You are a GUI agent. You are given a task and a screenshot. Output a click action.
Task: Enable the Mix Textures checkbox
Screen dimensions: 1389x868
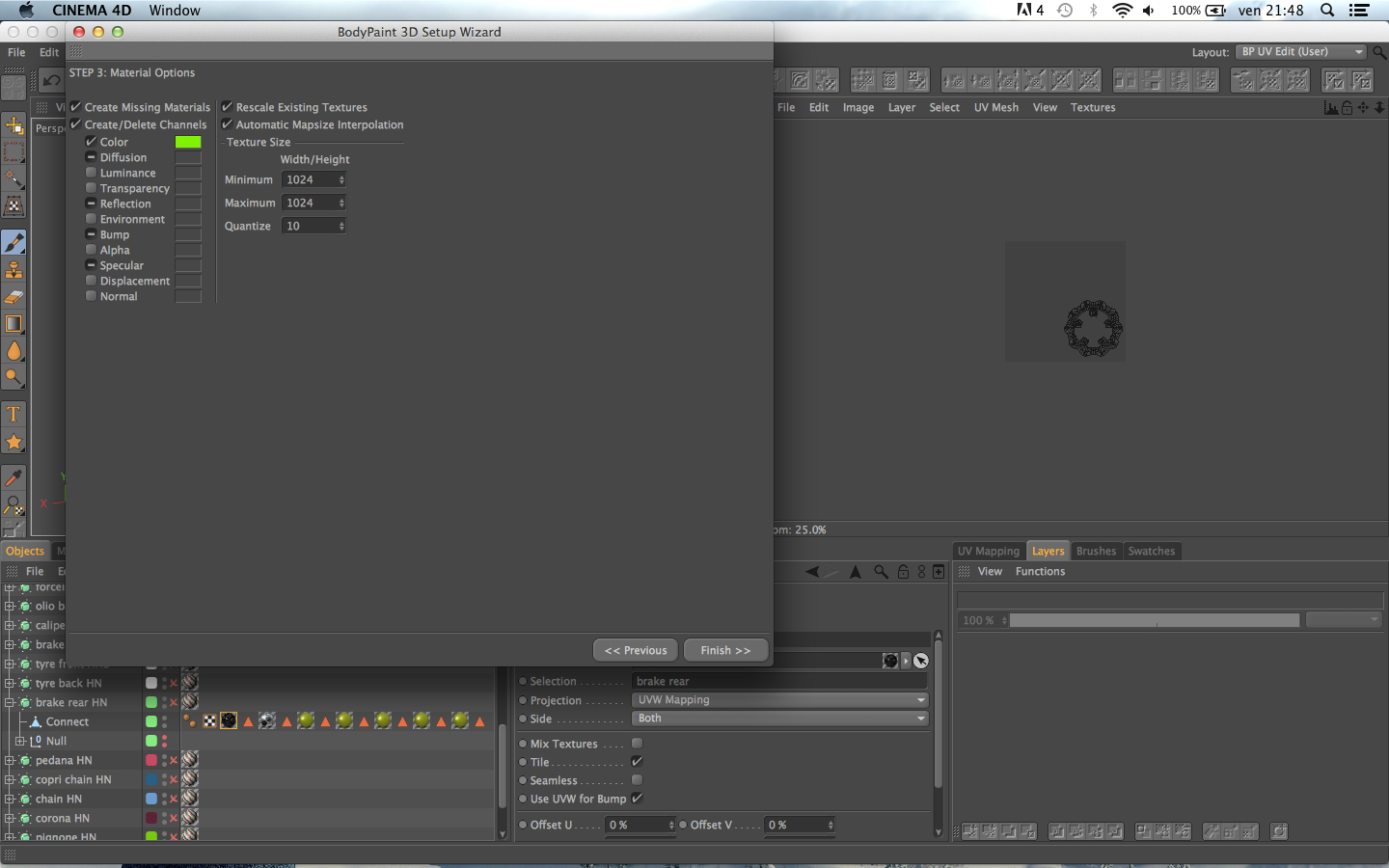coord(637,744)
